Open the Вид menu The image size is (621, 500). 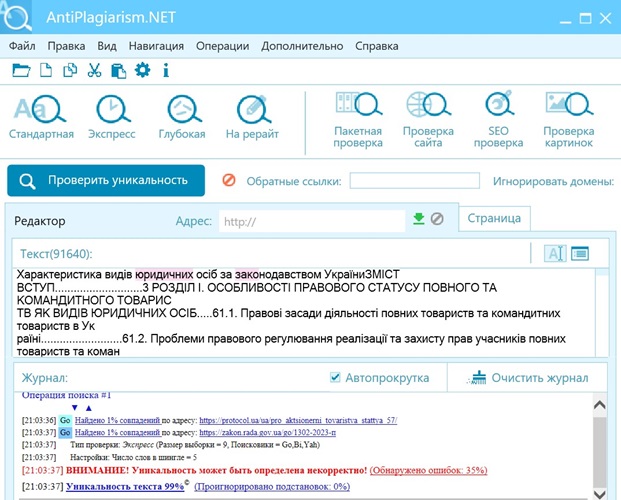coord(107,46)
